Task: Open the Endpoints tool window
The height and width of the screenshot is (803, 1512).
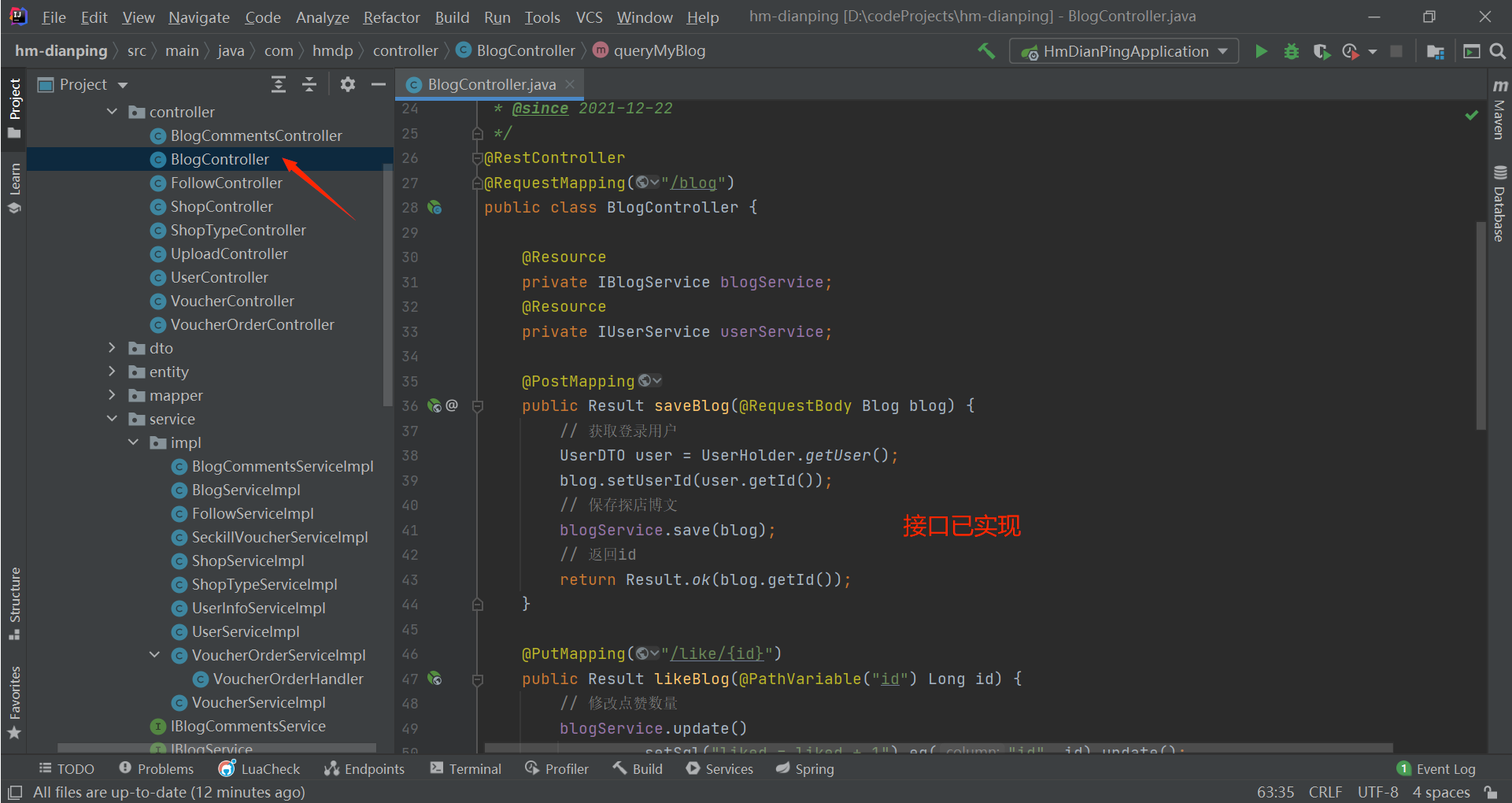Action: (364, 768)
